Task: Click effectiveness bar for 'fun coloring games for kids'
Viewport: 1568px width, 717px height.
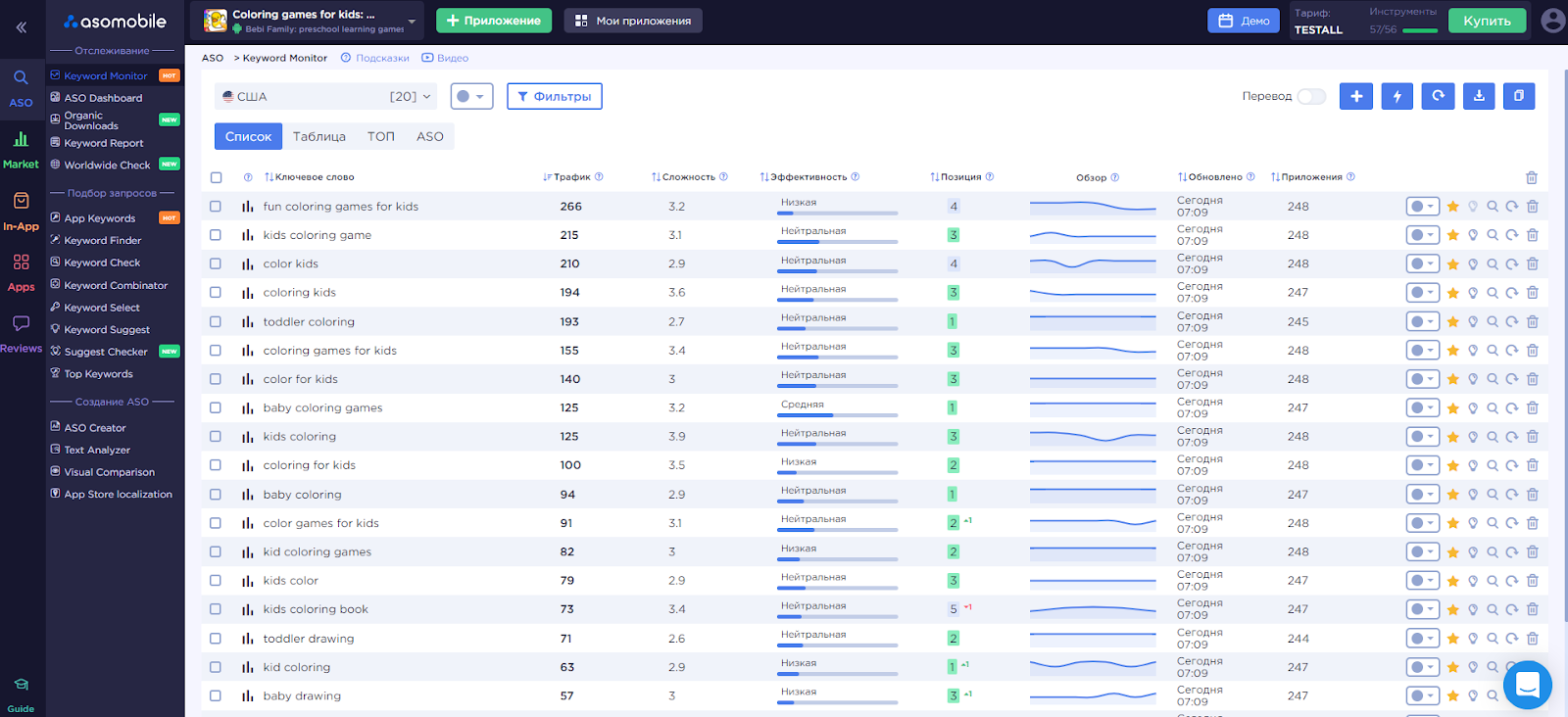Action: tap(838, 213)
